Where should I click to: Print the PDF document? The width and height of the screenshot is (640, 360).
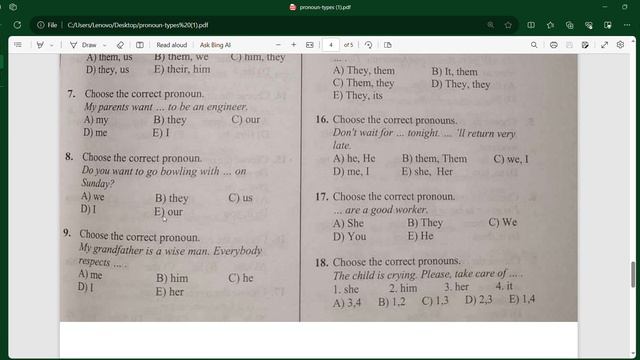pyautogui.click(x=553, y=45)
